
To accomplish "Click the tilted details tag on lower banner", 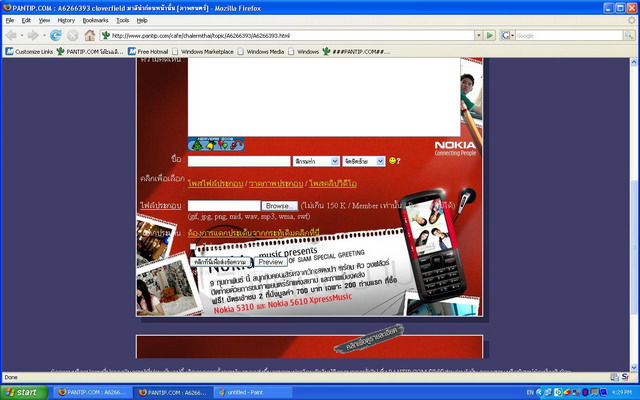I will (x=369, y=338).
